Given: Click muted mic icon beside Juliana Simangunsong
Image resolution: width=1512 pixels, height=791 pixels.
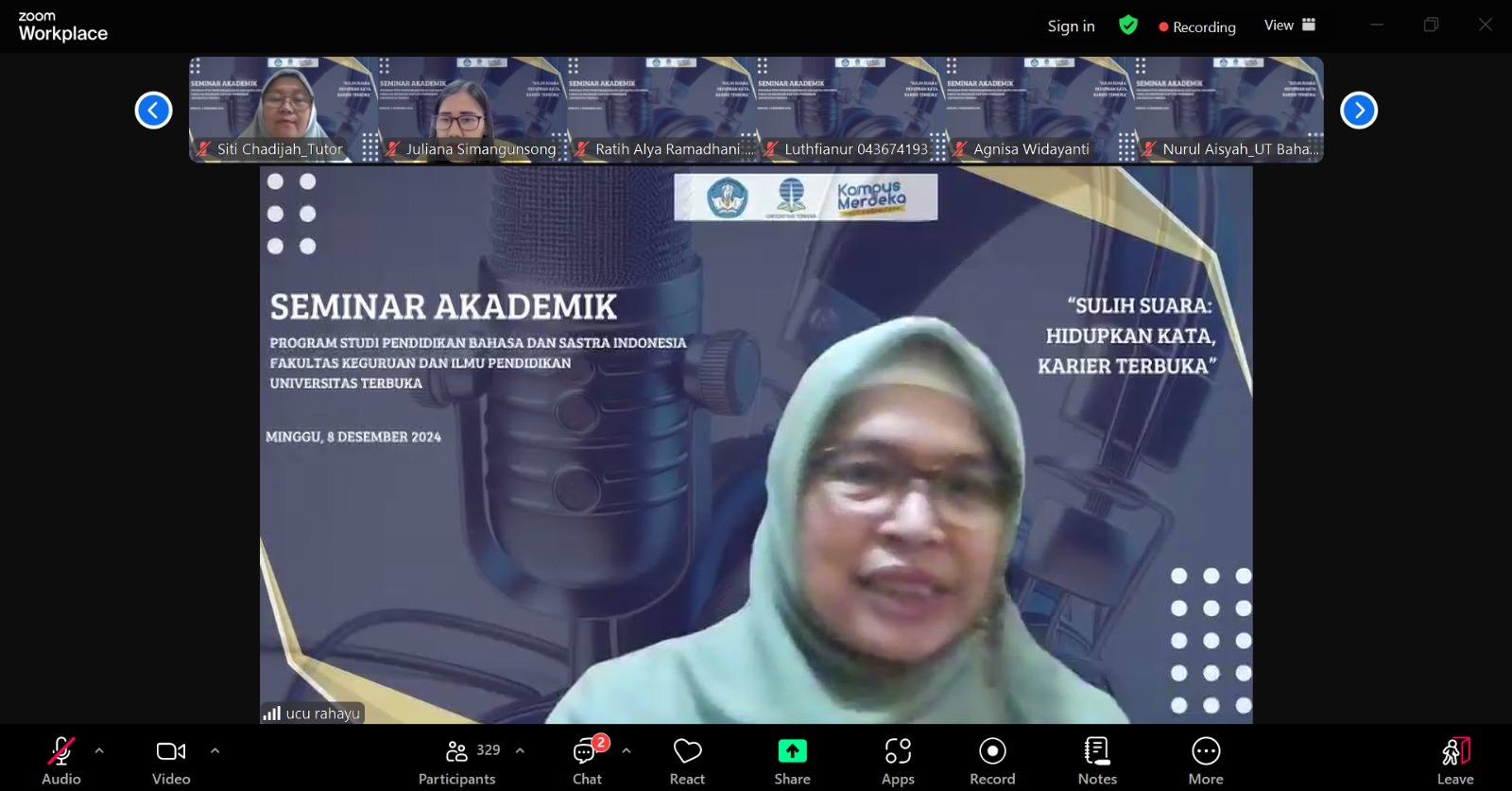Looking at the screenshot, I should pos(393,148).
